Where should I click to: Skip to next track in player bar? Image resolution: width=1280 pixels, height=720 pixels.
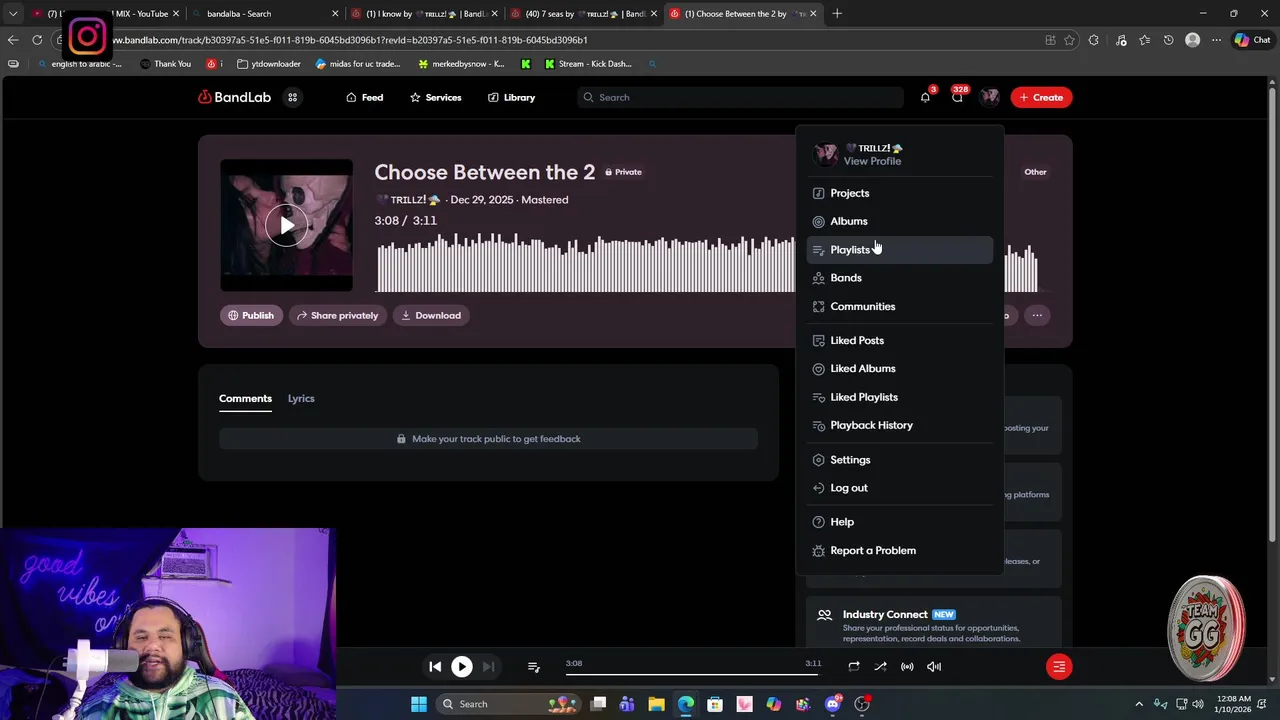tap(488, 666)
